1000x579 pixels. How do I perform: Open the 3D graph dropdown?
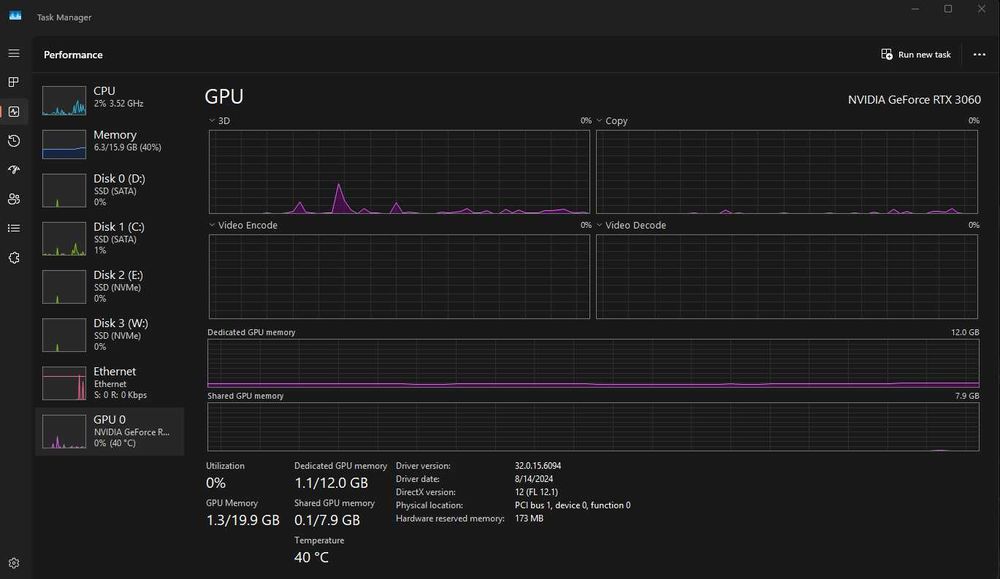click(212, 121)
